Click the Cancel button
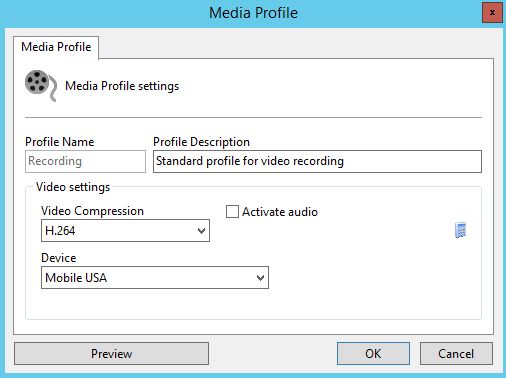The width and height of the screenshot is (506, 378). (456, 353)
